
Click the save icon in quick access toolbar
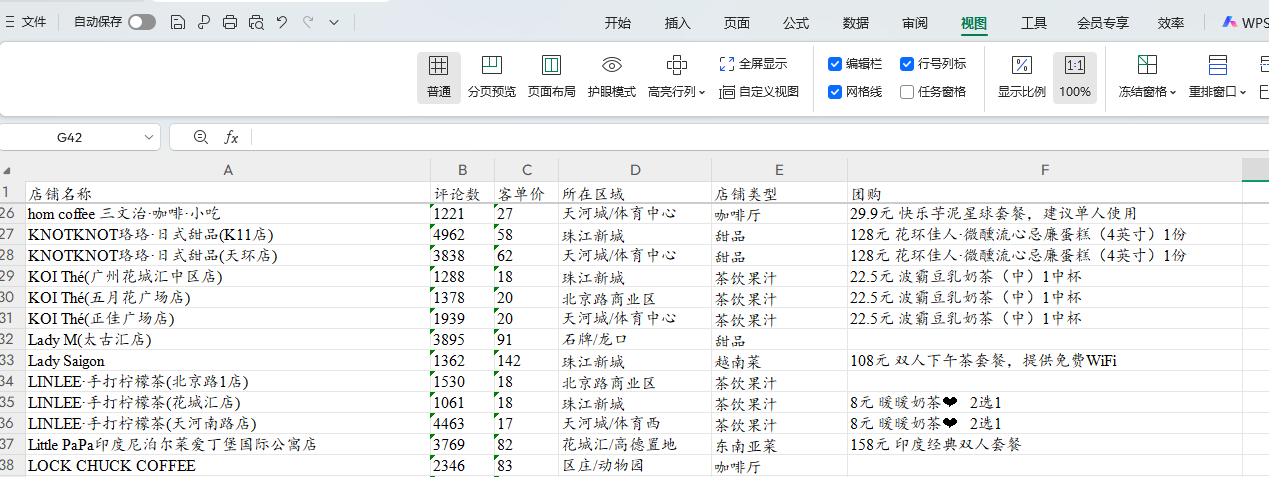click(177, 22)
